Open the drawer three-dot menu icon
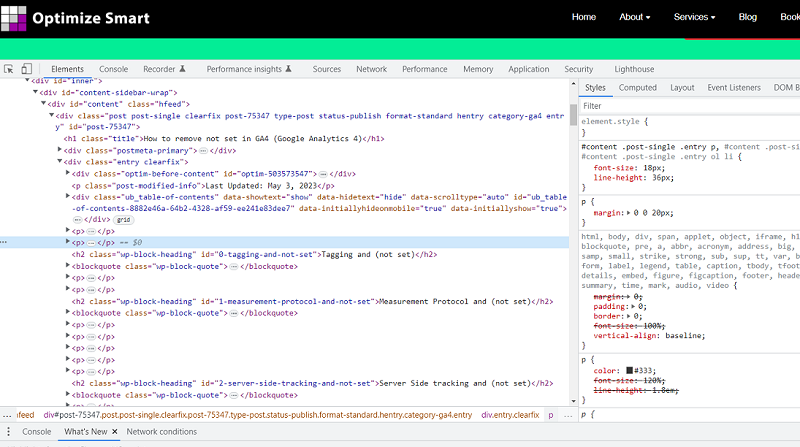800x447 pixels. 8,432
